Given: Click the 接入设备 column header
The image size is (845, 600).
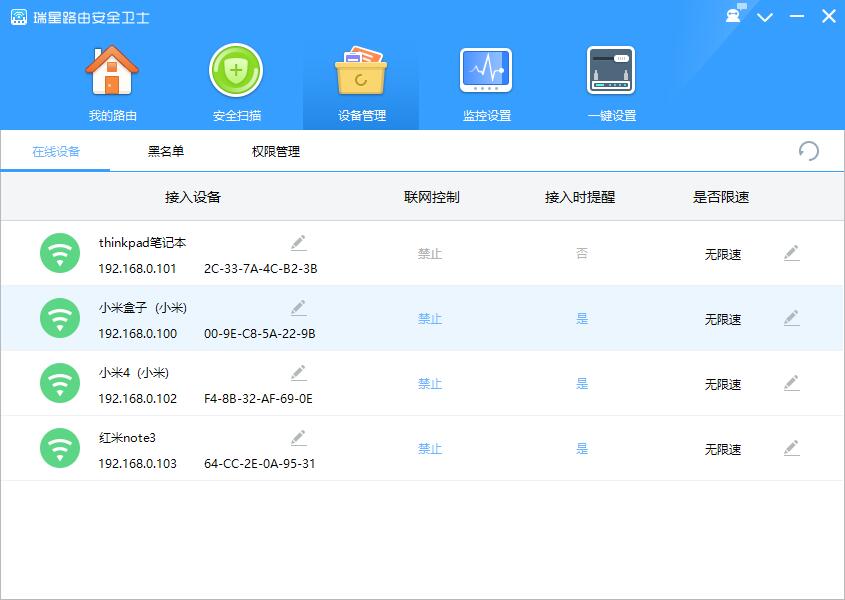Looking at the screenshot, I should tap(193, 197).
